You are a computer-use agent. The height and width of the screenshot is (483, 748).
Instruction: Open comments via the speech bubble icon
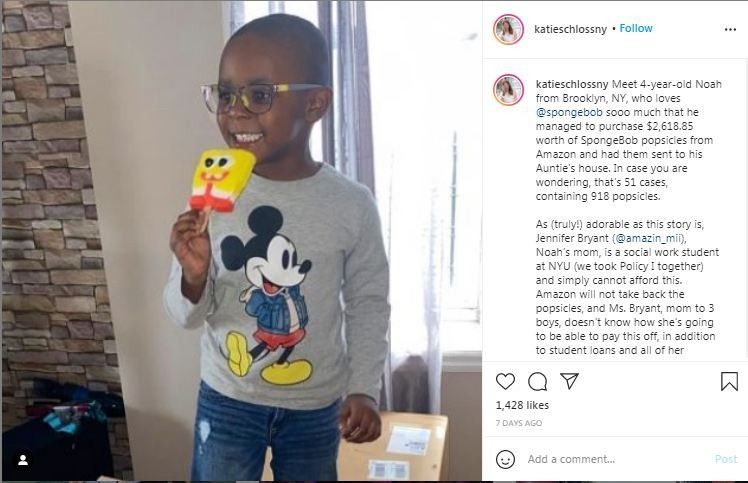538,381
